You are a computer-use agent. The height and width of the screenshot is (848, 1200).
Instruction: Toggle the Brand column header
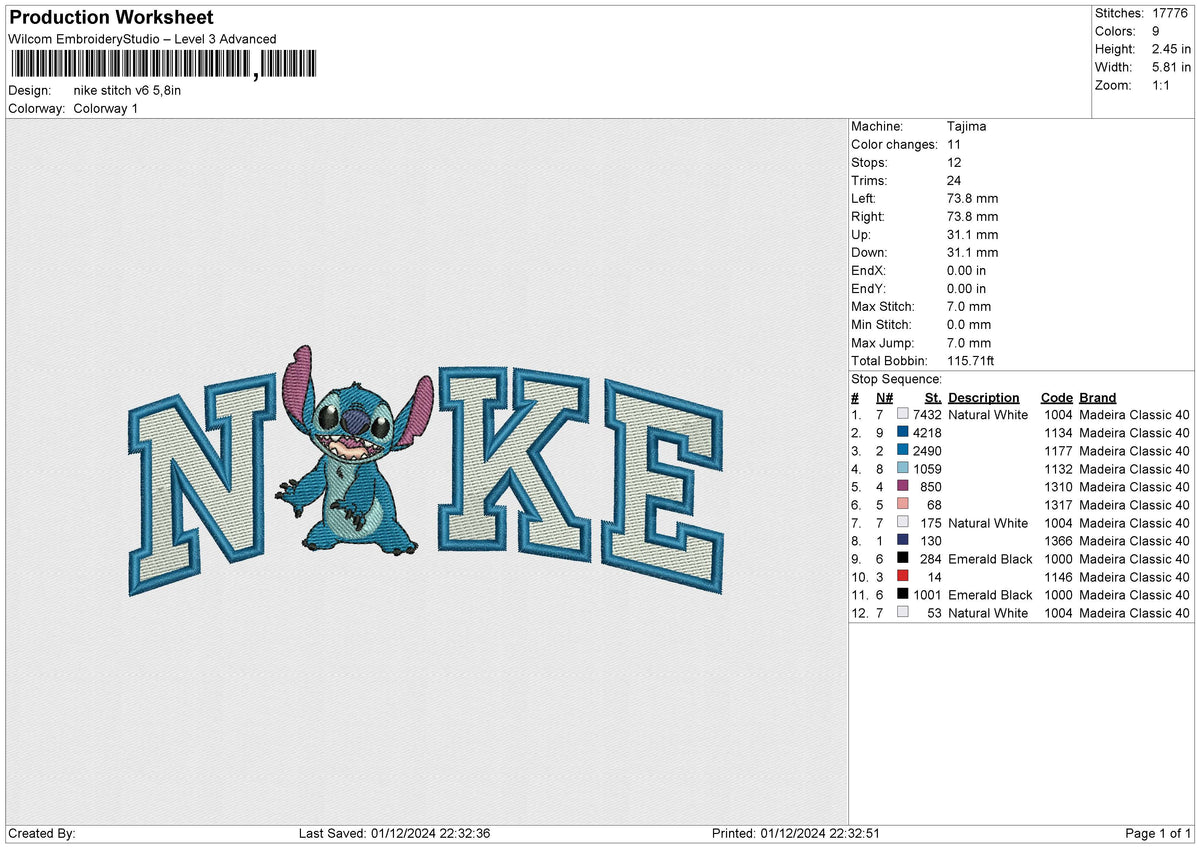(x=1097, y=397)
